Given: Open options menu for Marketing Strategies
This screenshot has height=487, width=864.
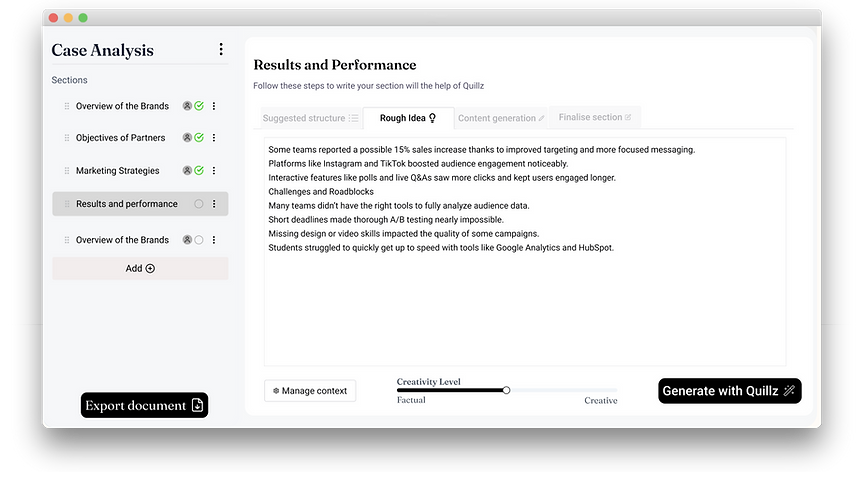Looking at the screenshot, I should pos(214,171).
